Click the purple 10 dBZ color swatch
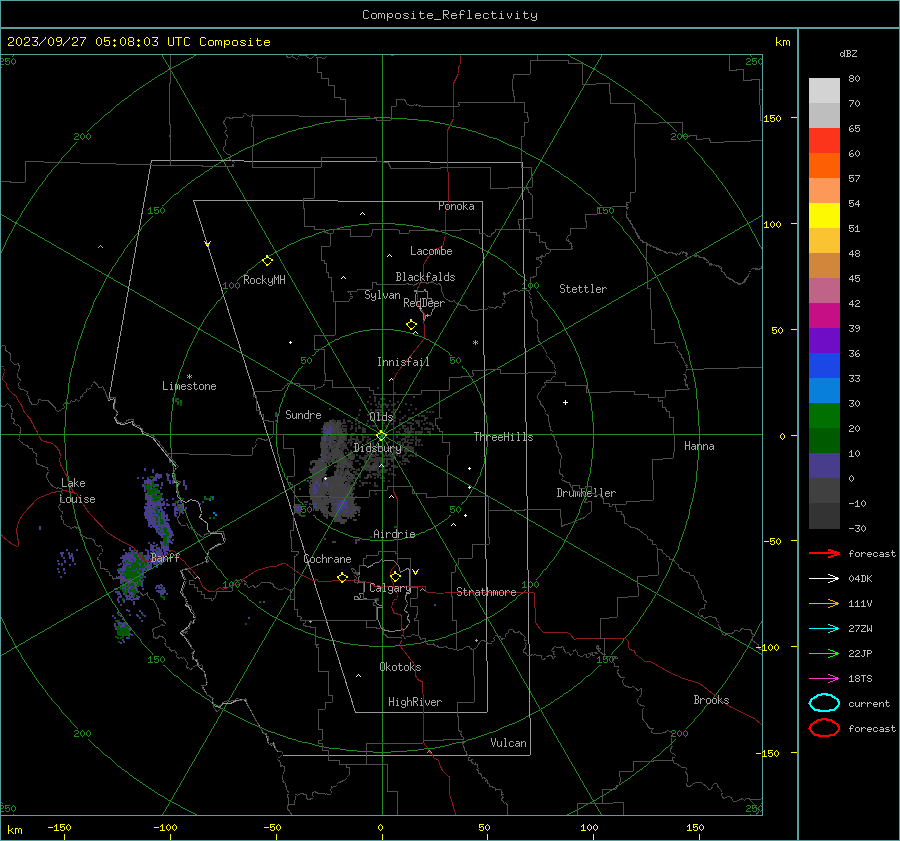Viewport: 900px width, 841px height. (x=824, y=465)
